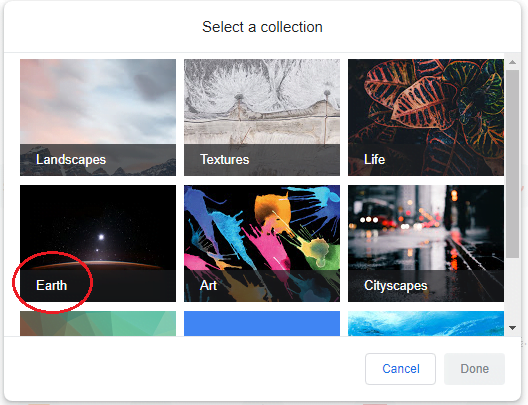Click the Life label text
Viewport: 528px width, 405px height.
click(x=374, y=160)
